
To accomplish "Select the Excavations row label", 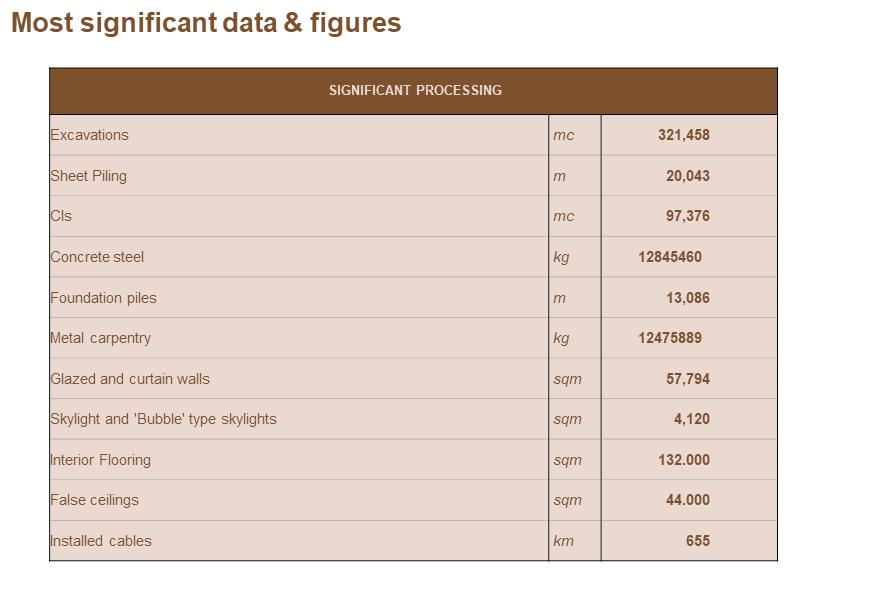I will (90, 135).
